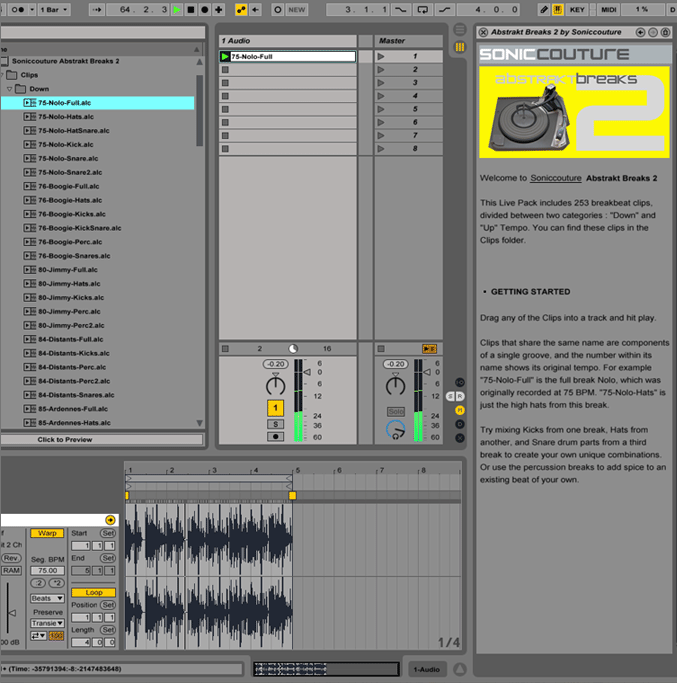Toggle Track Delay D section button
The width and height of the screenshot is (677, 683).
coord(460,424)
